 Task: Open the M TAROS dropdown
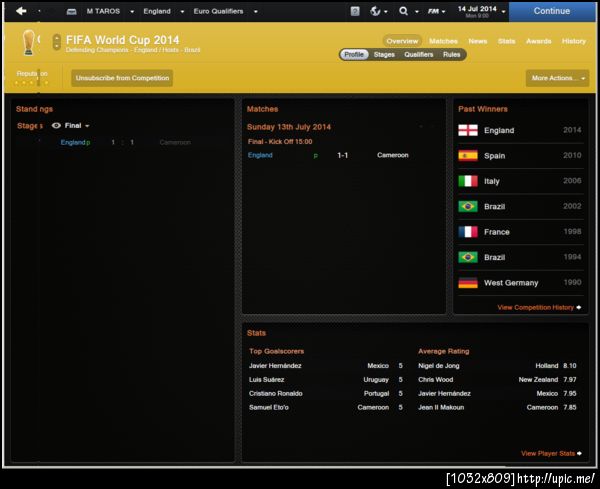pos(132,12)
